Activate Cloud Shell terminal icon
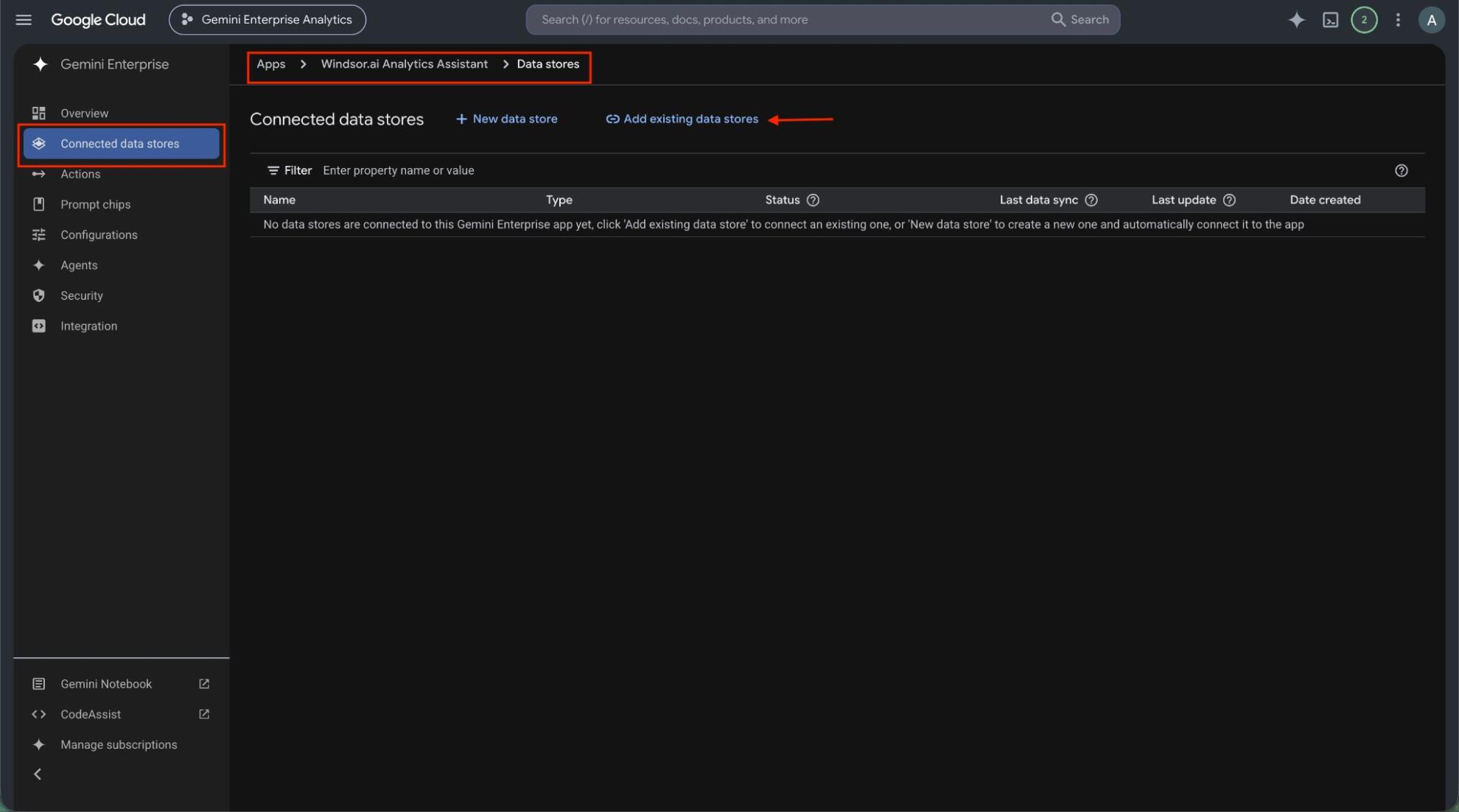The height and width of the screenshot is (812, 1459). coord(1330,20)
